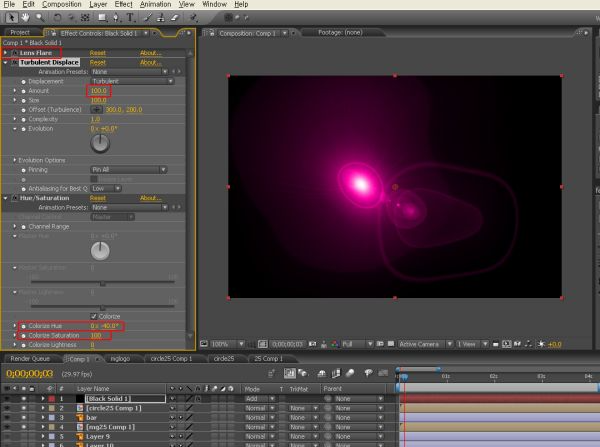Click Reset for Turbulent Displace
The image size is (600, 447).
coord(98,62)
